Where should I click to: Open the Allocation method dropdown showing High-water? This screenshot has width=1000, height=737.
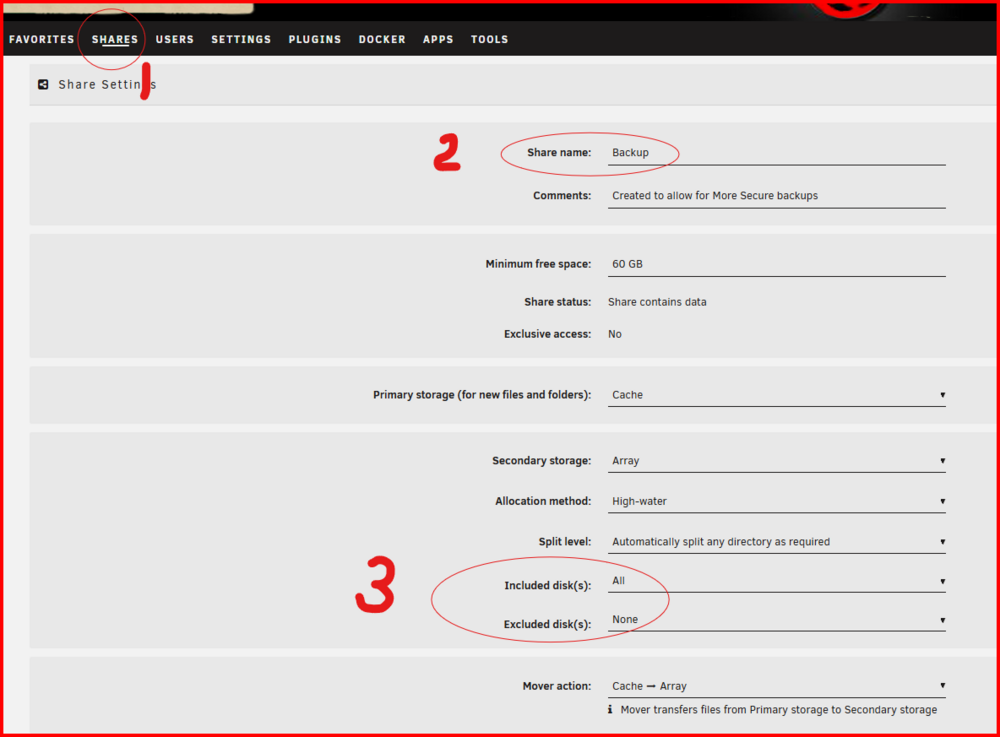point(777,501)
